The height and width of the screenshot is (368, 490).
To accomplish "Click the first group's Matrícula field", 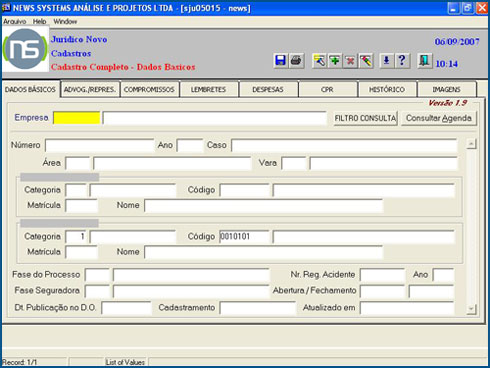I will 82,205.
